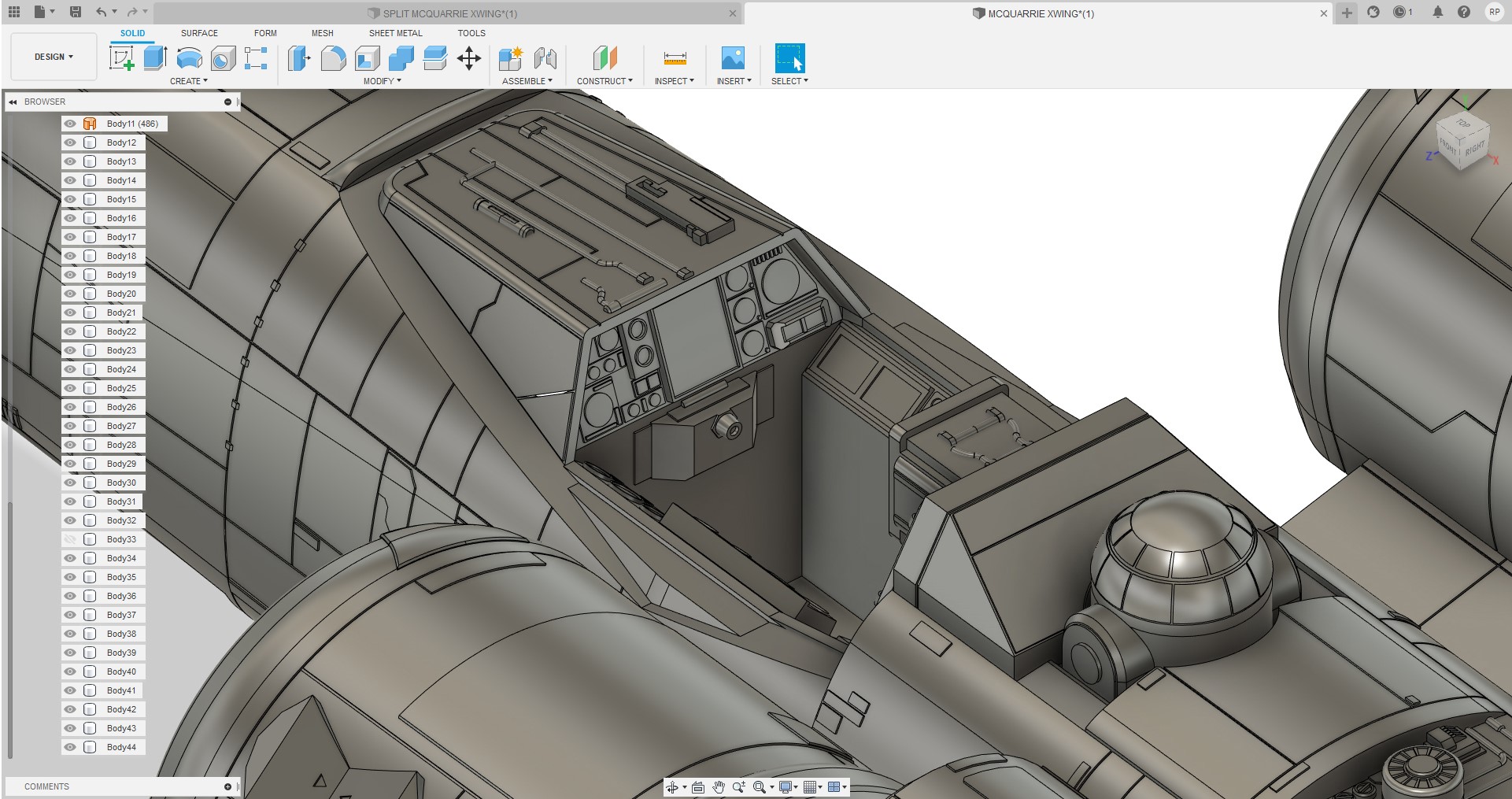The width and height of the screenshot is (1512, 799).
Task: Open the INSERT dropdown menu
Action: (734, 81)
